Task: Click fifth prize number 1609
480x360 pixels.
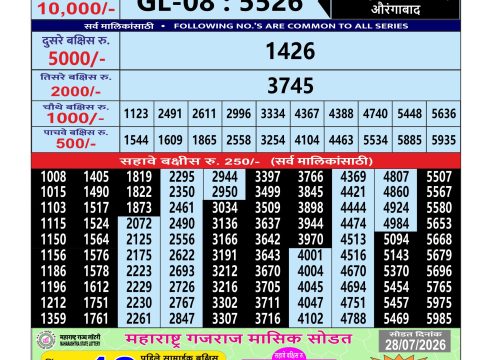Action: point(170,140)
